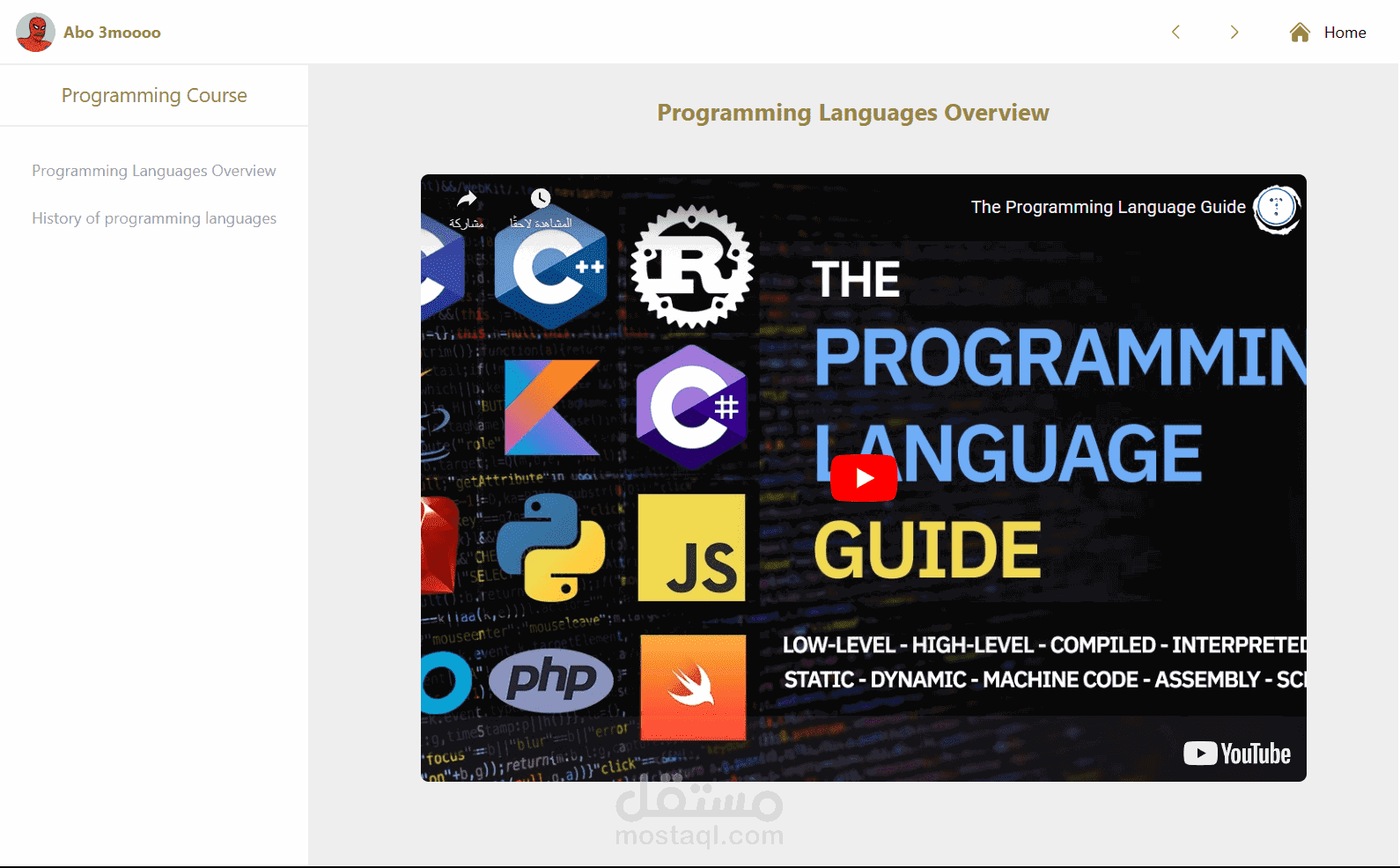This screenshot has width=1400, height=868.
Task: Click the Watch Later clock icon
Action: tap(541, 198)
